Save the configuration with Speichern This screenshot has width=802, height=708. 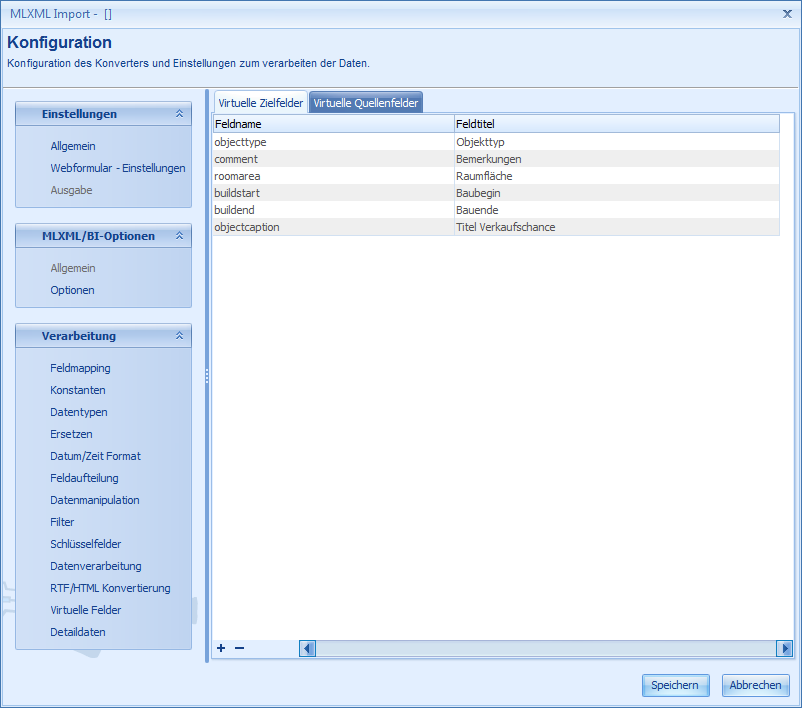coord(675,685)
